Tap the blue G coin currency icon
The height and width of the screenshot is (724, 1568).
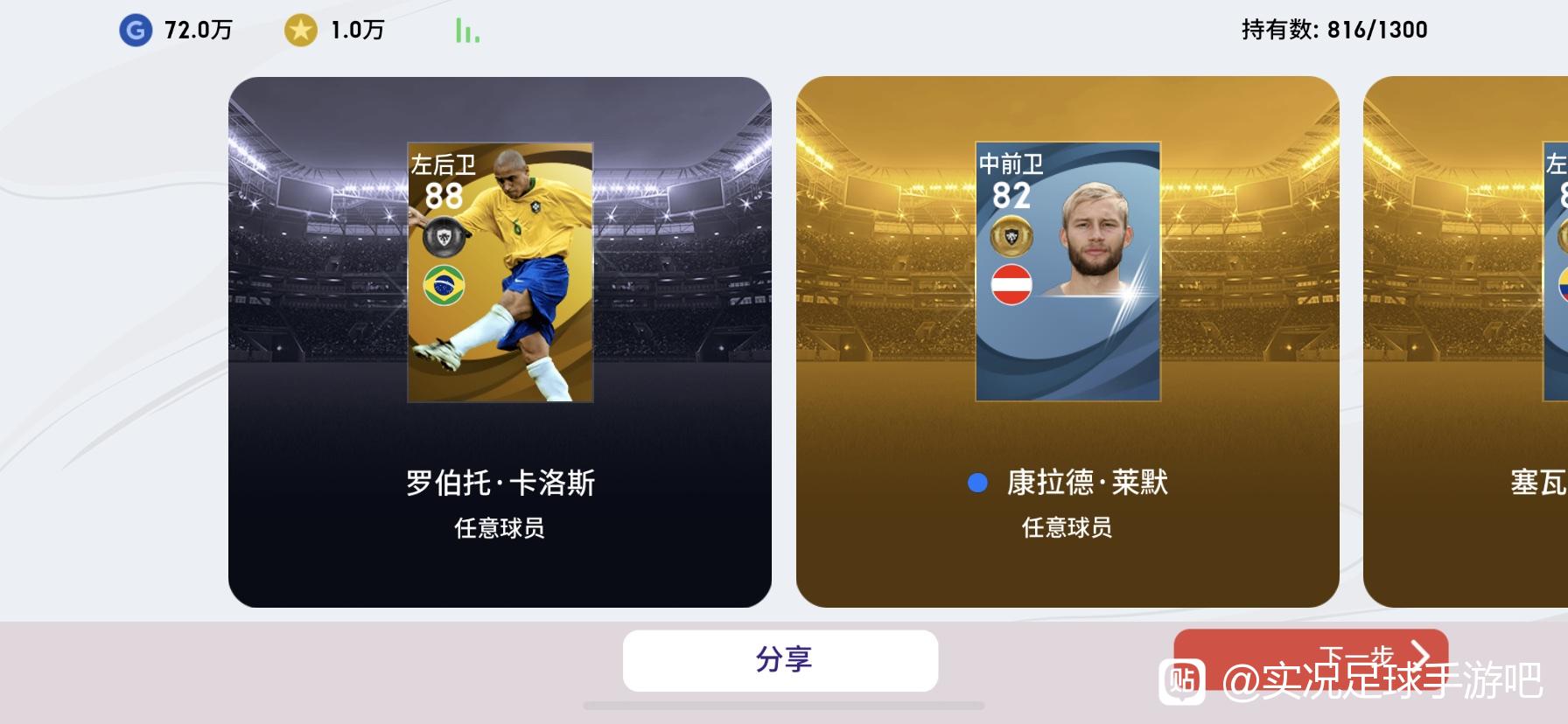pos(136,31)
